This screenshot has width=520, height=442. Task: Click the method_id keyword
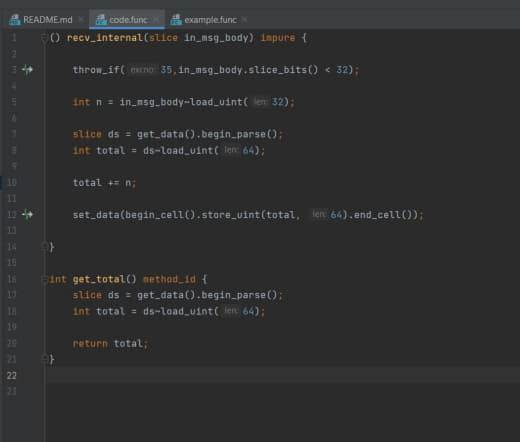pos(169,279)
